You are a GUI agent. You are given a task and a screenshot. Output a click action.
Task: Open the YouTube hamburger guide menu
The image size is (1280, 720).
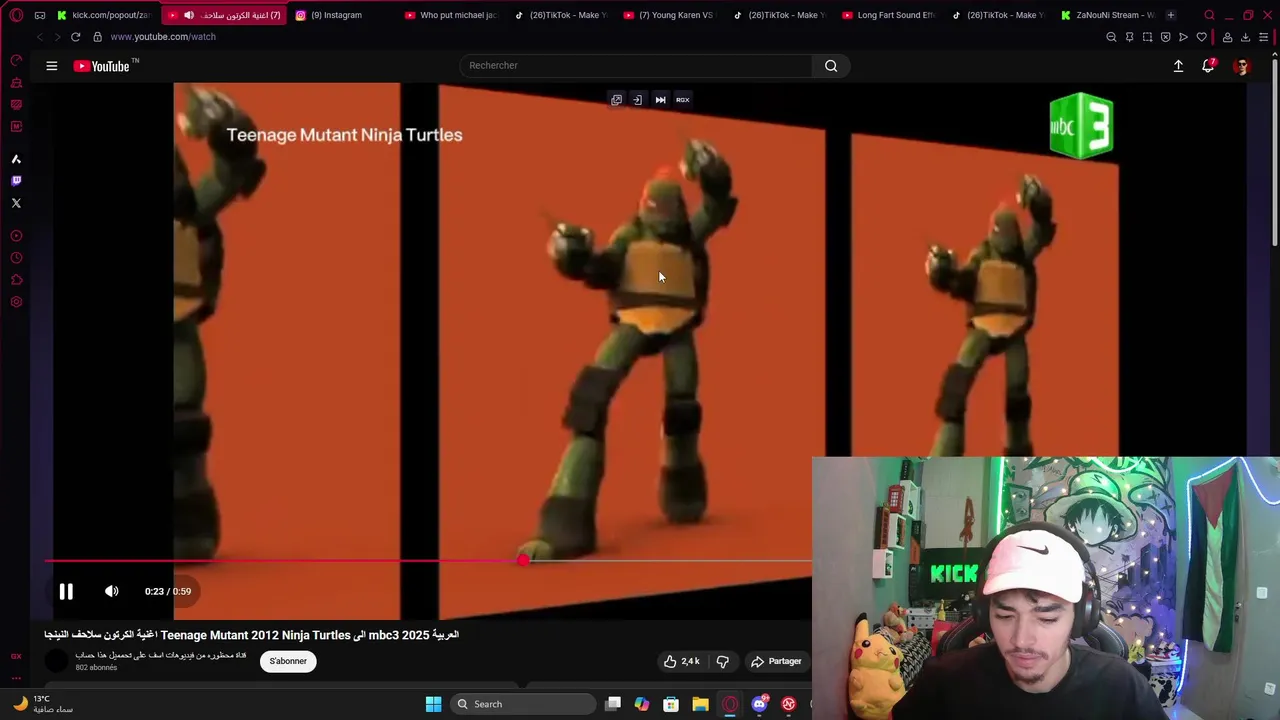[52, 66]
